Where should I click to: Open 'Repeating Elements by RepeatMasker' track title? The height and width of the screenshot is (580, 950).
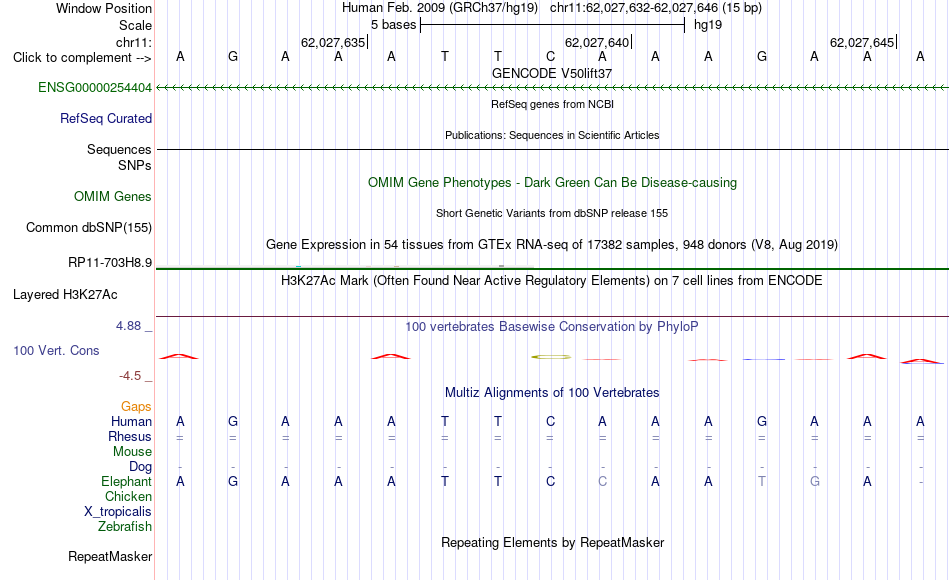tap(552, 542)
